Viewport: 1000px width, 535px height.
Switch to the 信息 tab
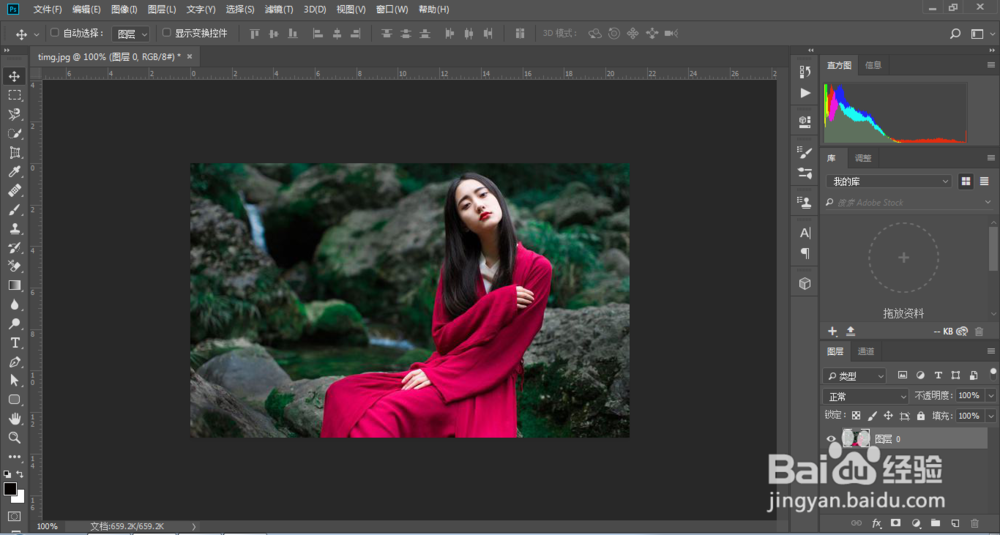click(x=873, y=65)
